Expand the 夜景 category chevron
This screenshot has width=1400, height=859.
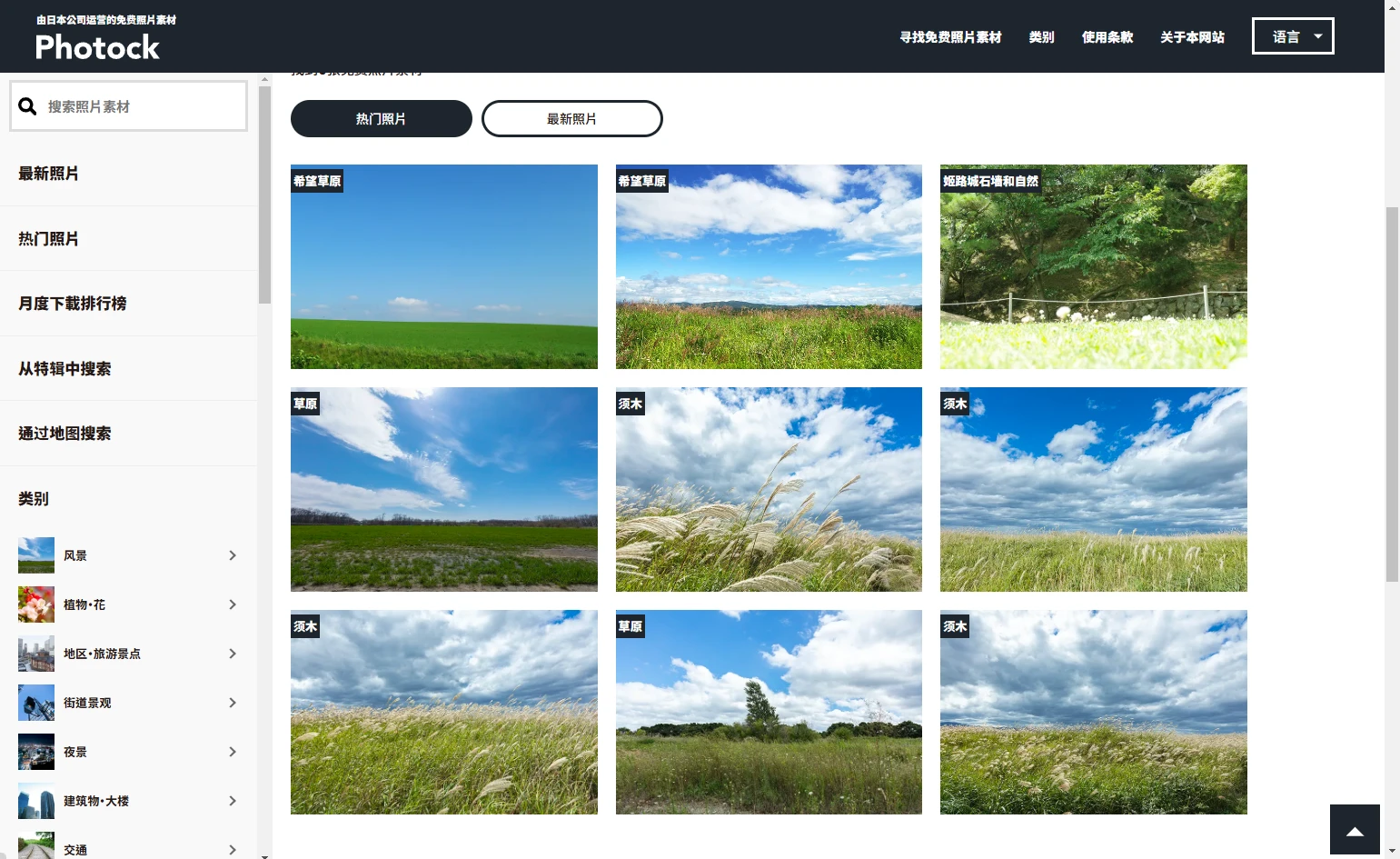pyautogui.click(x=233, y=752)
